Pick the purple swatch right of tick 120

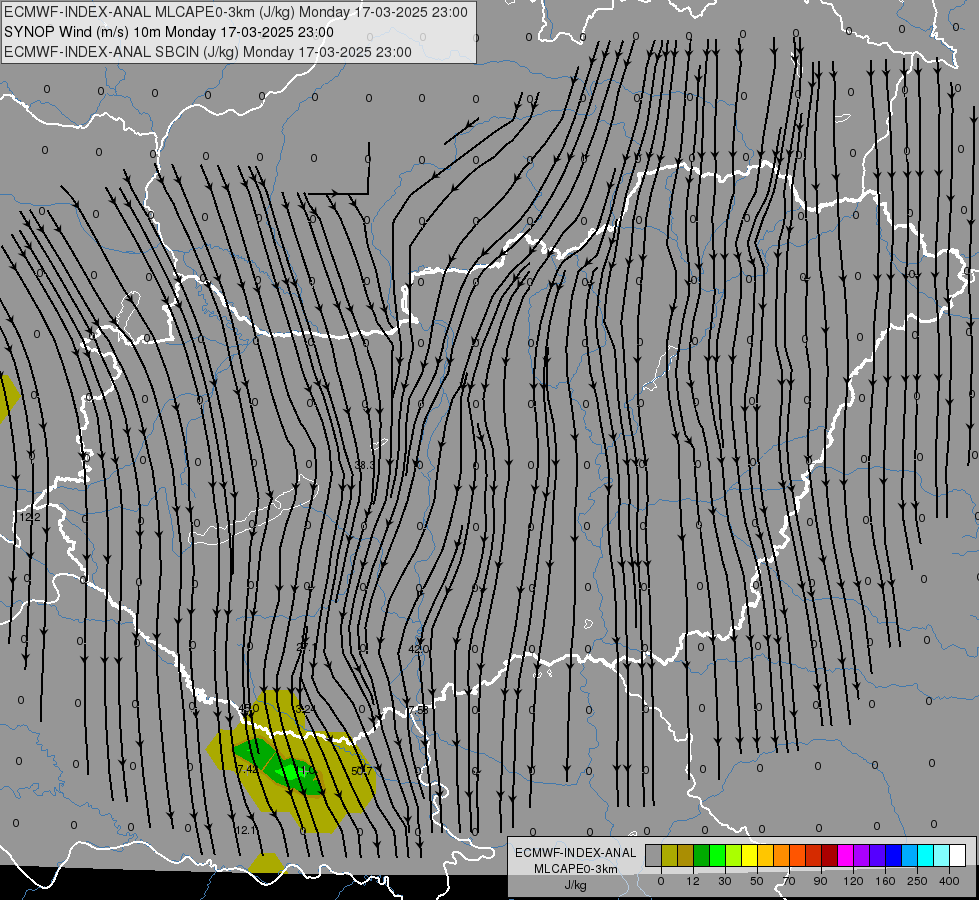click(862, 855)
